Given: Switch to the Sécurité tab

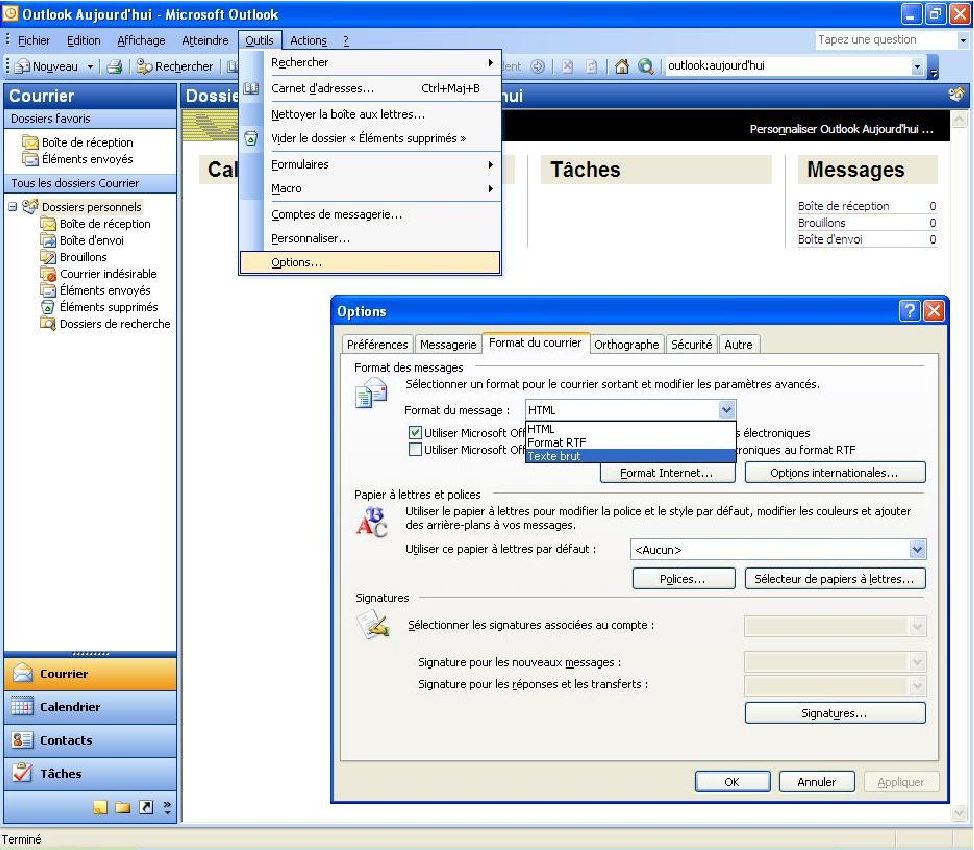Looking at the screenshot, I should [x=691, y=344].
